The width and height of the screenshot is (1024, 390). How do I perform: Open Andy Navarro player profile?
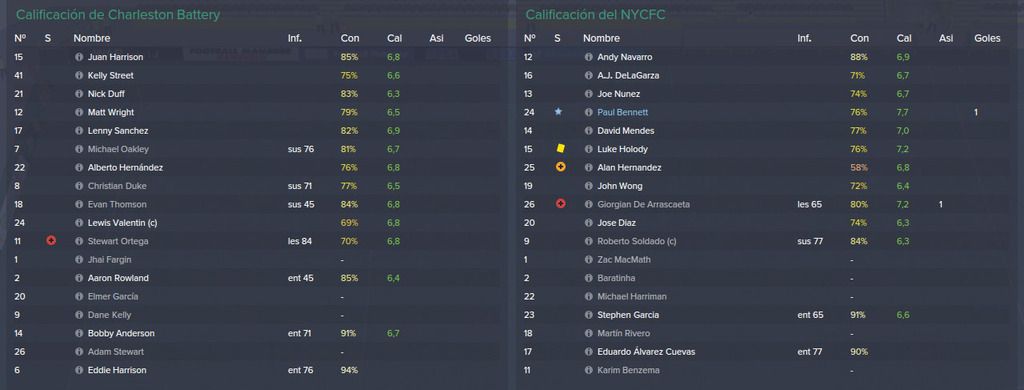[624, 57]
